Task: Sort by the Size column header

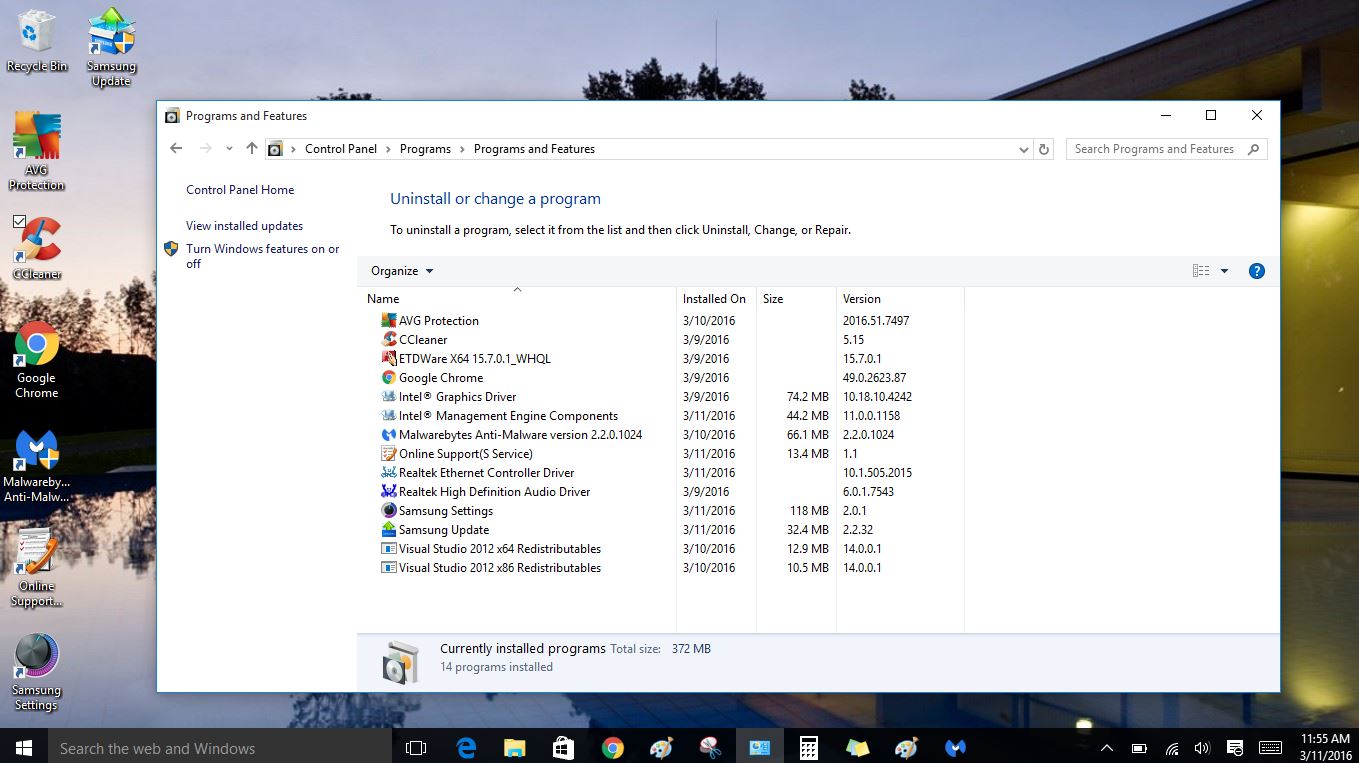Action: (796, 298)
